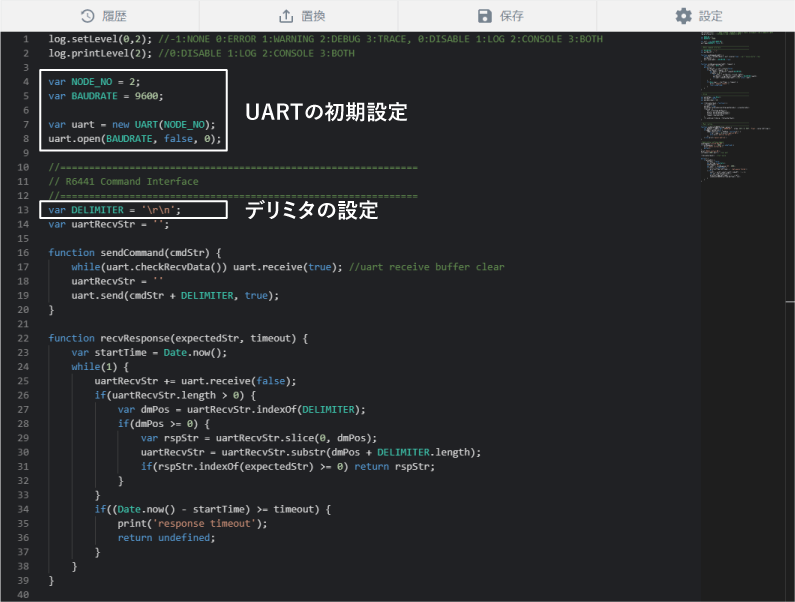Click 'function sendCommand(cmdStr)' line
The height and width of the screenshot is (602, 795).
click(x=135, y=253)
